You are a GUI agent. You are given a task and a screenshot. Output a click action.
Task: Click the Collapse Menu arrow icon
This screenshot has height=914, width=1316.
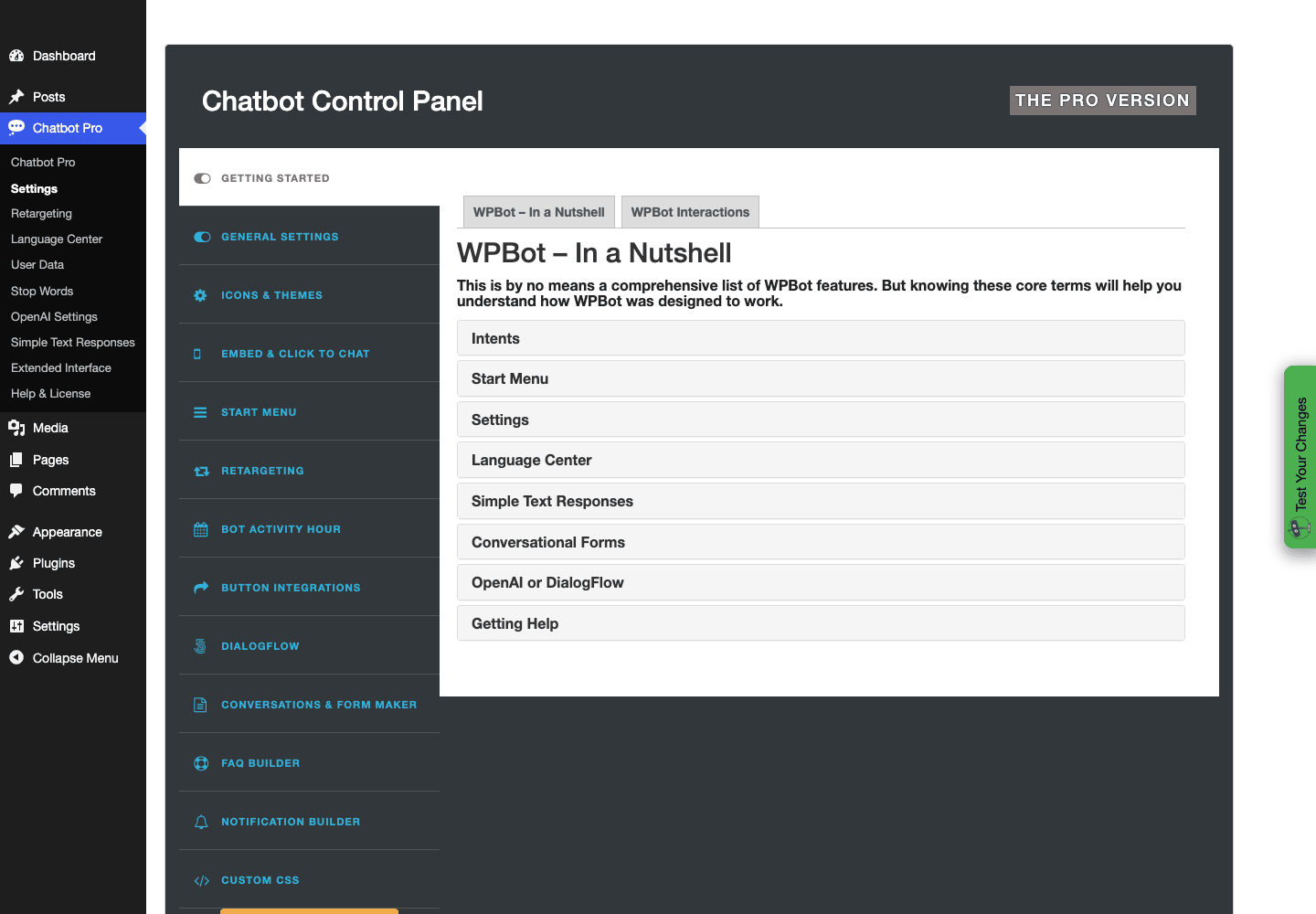pyautogui.click(x=16, y=657)
